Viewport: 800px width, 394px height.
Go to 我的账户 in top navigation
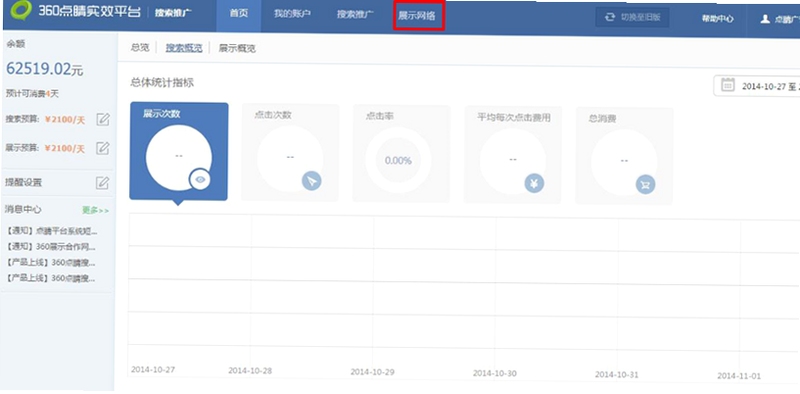pos(292,14)
